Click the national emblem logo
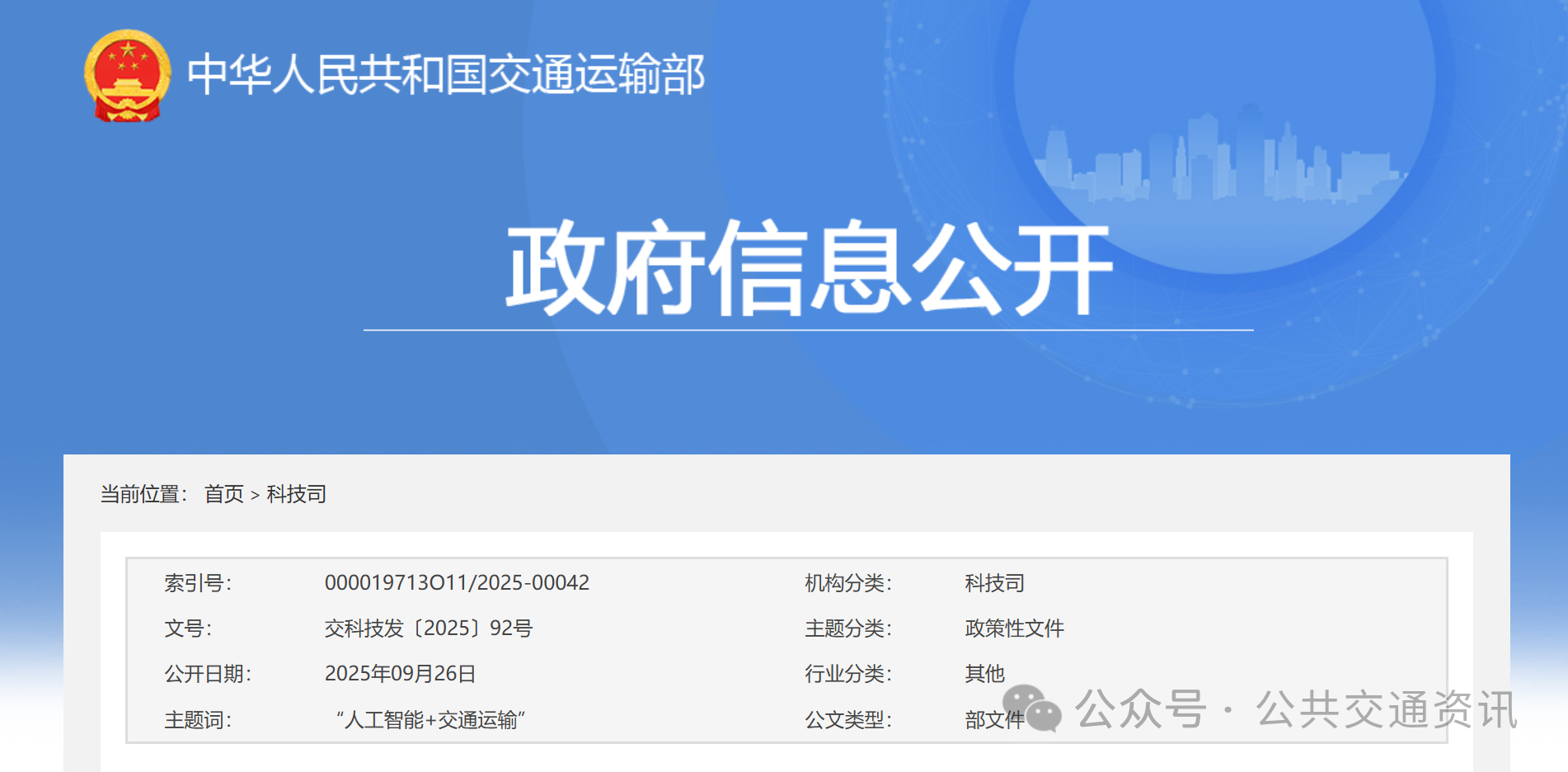 (127, 76)
